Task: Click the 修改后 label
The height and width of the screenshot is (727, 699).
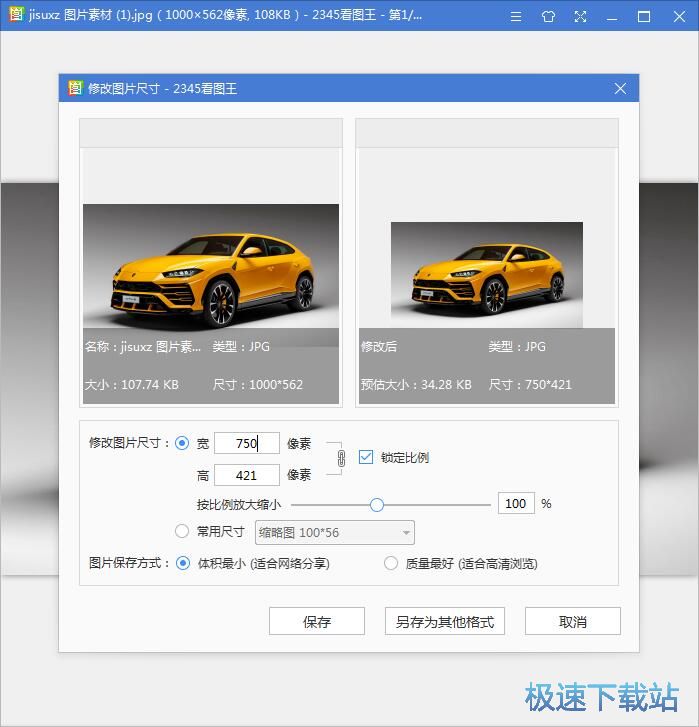Action: point(379,347)
